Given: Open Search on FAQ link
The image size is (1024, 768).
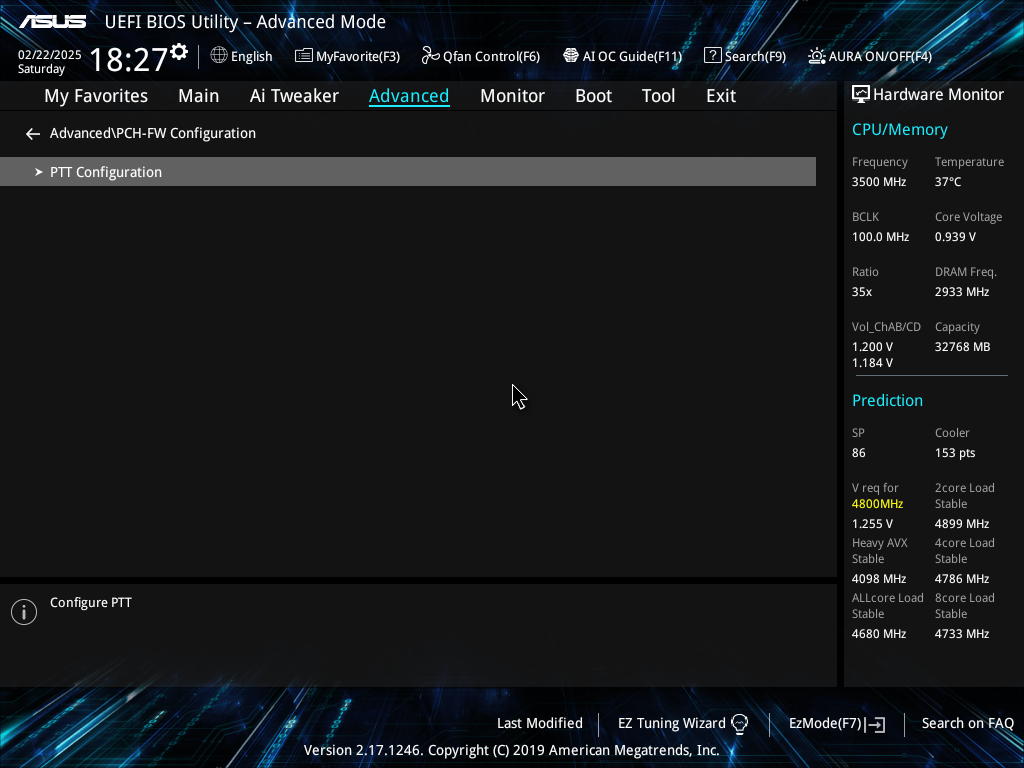Looking at the screenshot, I should pos(967,724).
